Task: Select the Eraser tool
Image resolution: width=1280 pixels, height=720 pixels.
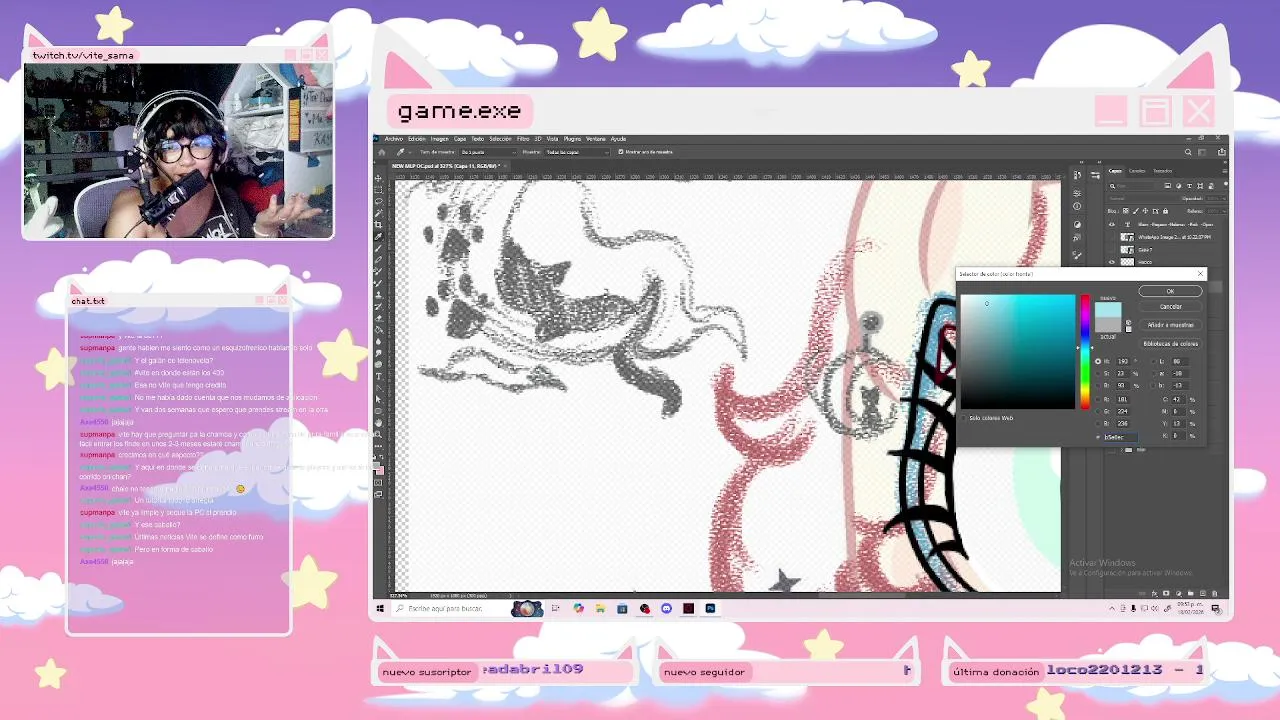Action: [x=378, y=319]
